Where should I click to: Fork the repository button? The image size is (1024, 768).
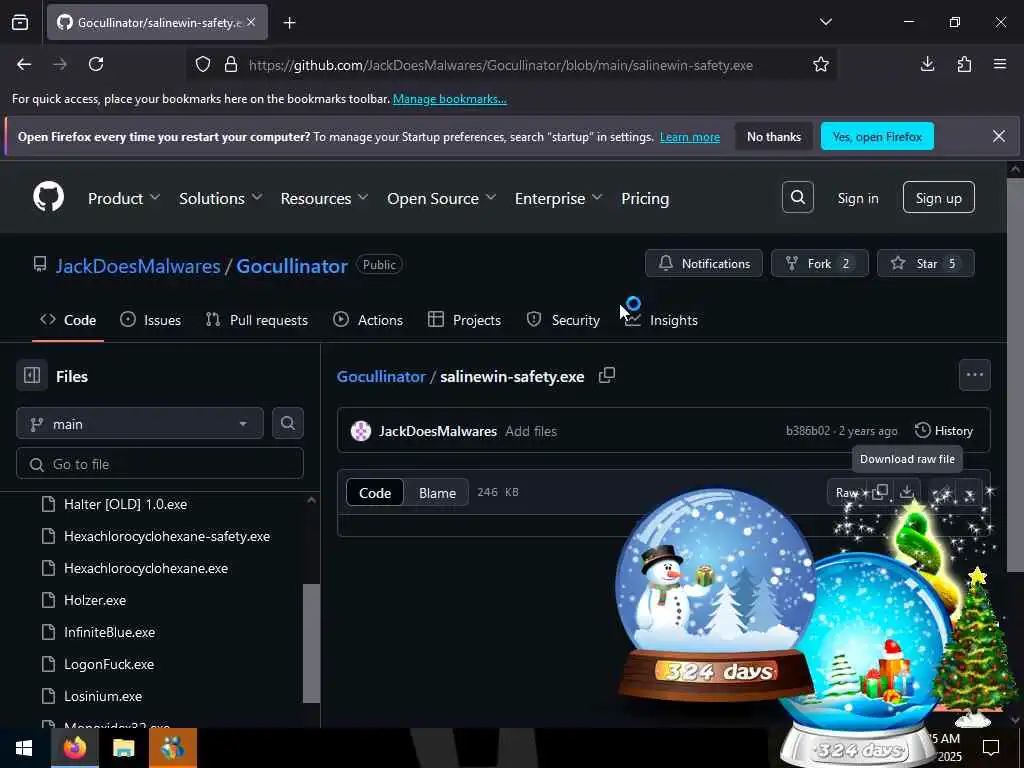820,263
